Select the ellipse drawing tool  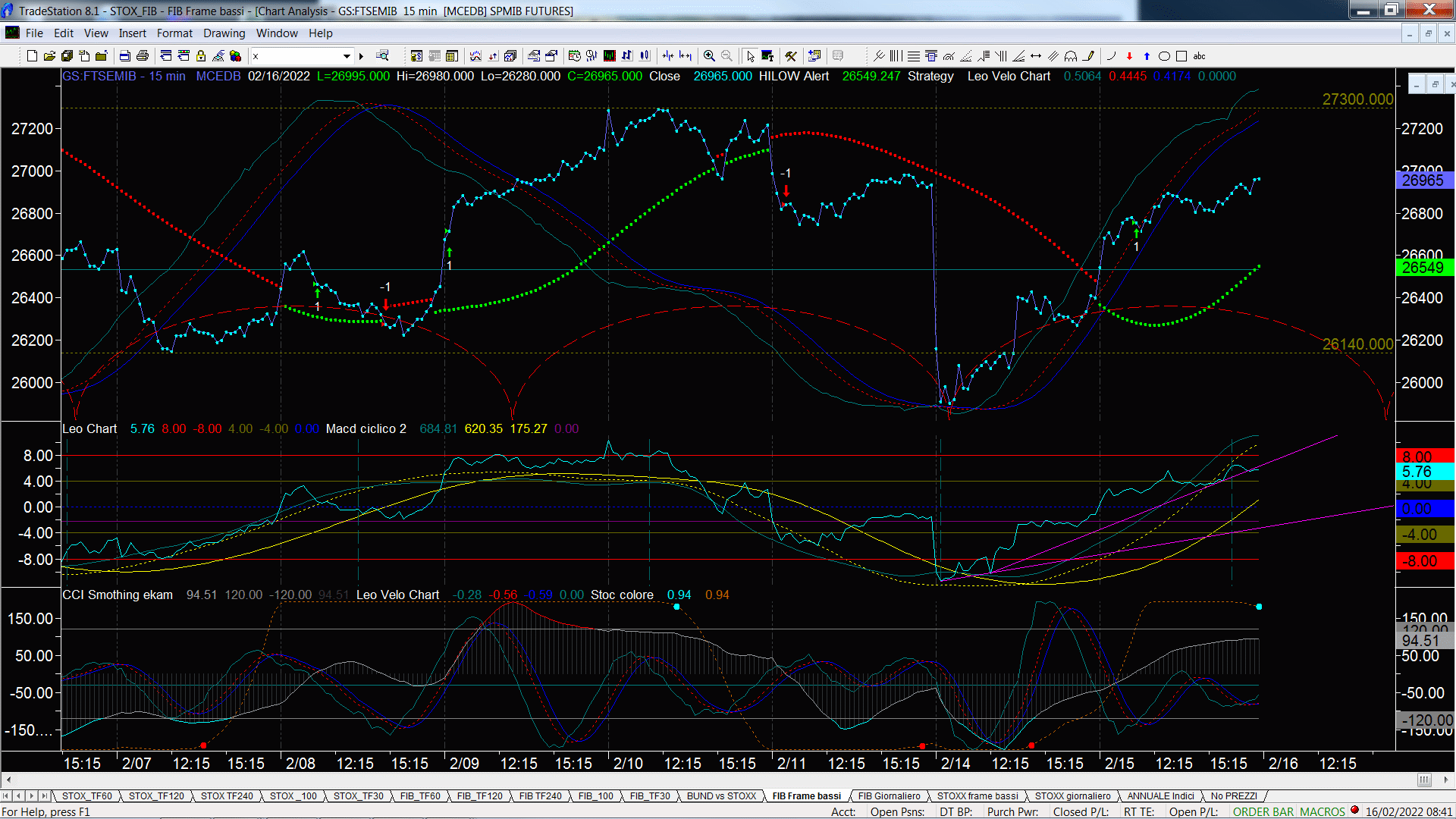coord(1164,56)
